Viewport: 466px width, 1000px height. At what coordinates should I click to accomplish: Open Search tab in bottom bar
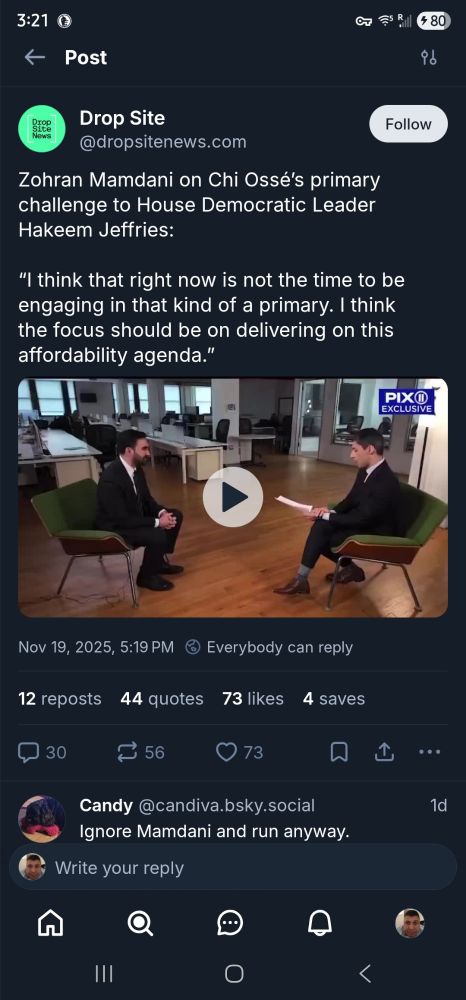point(140,923)
